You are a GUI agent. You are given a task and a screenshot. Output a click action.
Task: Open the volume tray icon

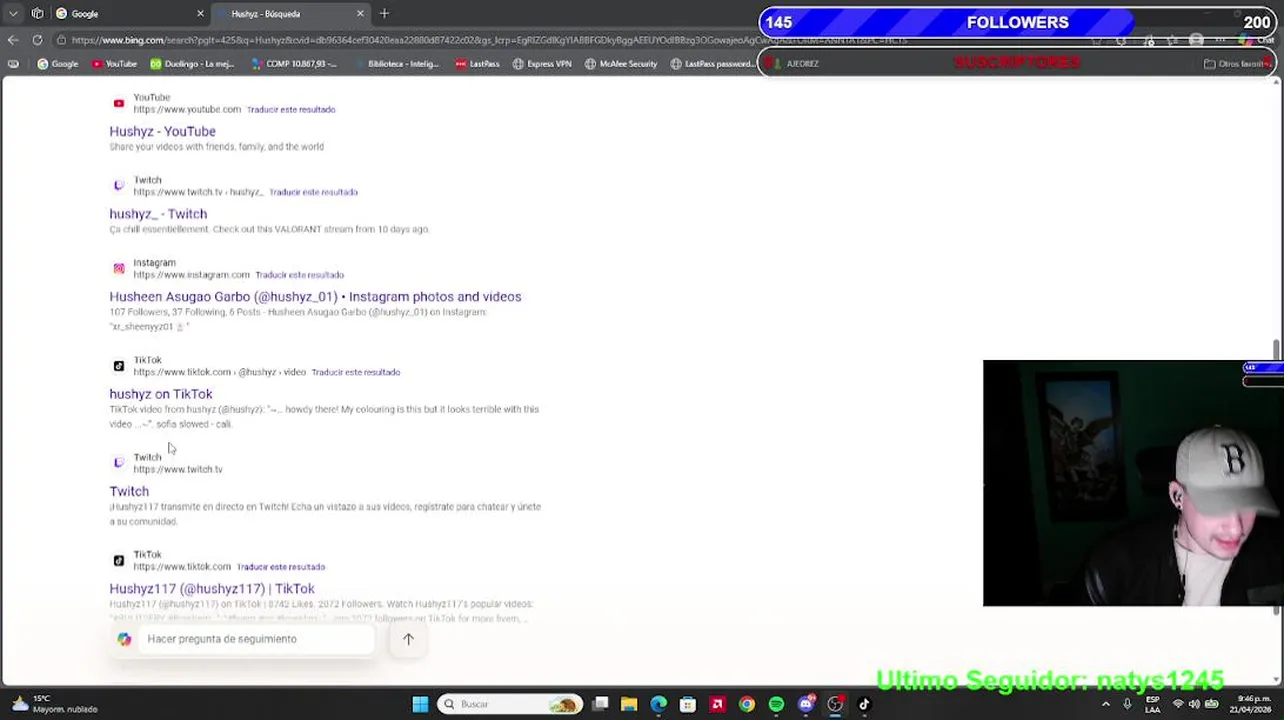[x=1194, y=704]
